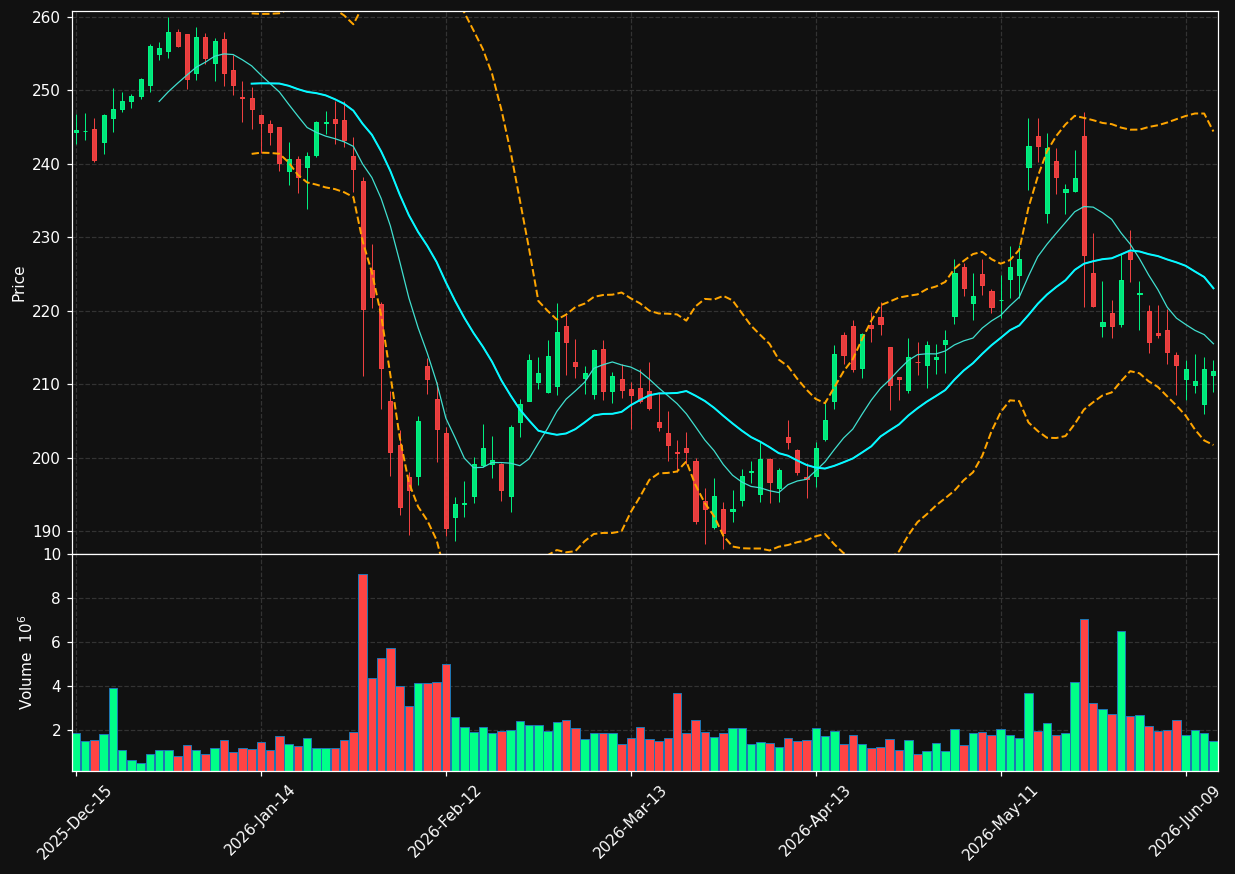This screenshot has width=1235, height=874.
Task: Click the Volume 10⁶ axis title
Action: (x=26, y=662)
